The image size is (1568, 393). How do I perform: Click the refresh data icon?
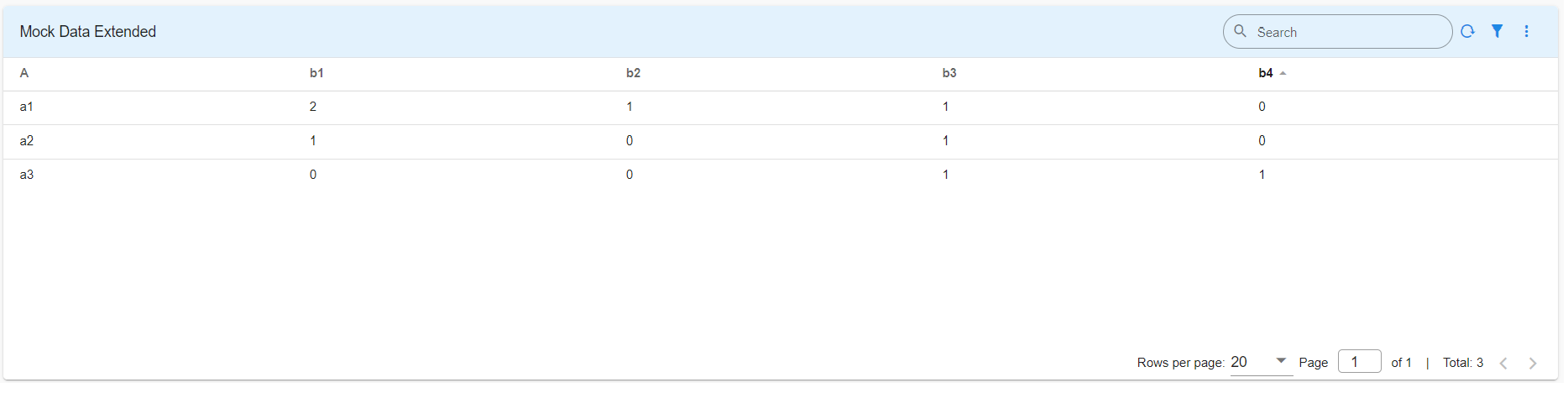1467,32
